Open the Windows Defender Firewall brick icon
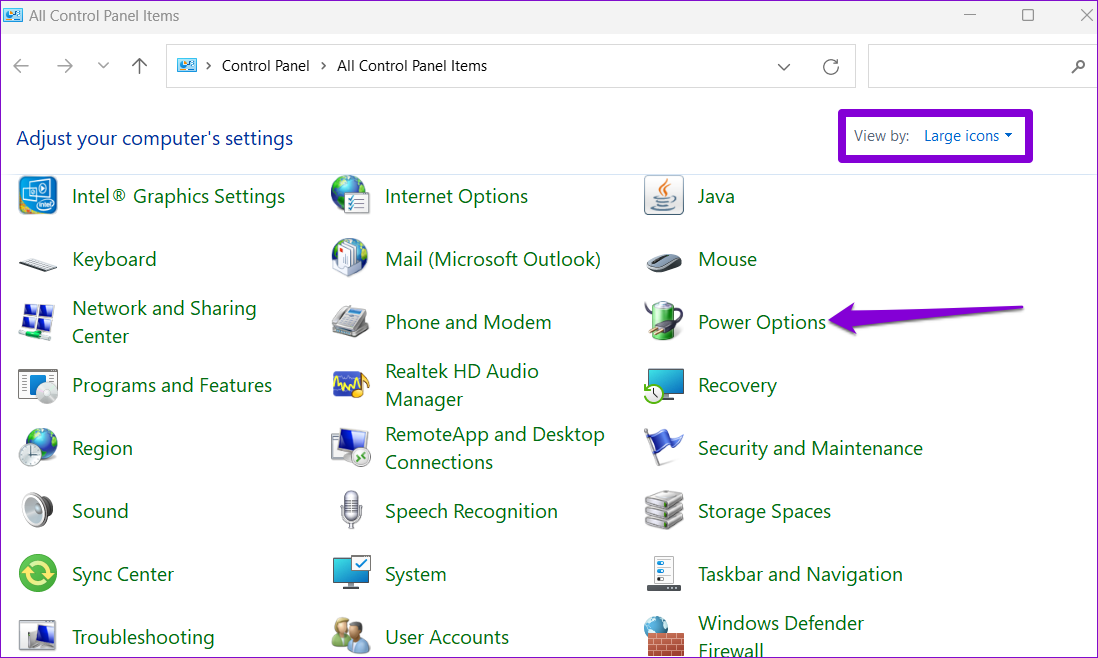Viewport: 1098px width, 658px height. coord(663,636)
